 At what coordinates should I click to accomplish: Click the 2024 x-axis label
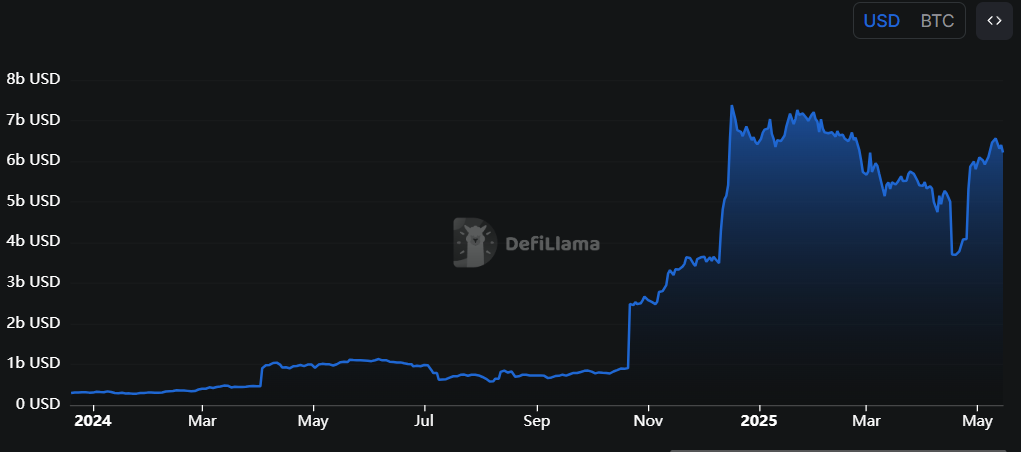[x=93, y=421]
